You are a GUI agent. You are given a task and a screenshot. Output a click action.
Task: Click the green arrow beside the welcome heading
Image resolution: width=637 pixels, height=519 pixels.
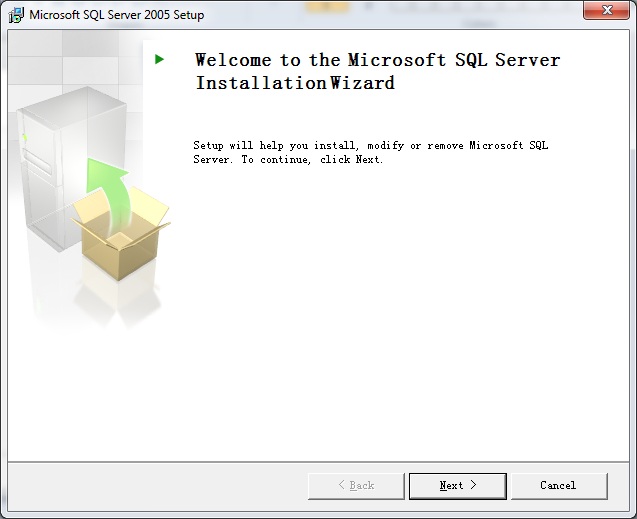(159, 59)
